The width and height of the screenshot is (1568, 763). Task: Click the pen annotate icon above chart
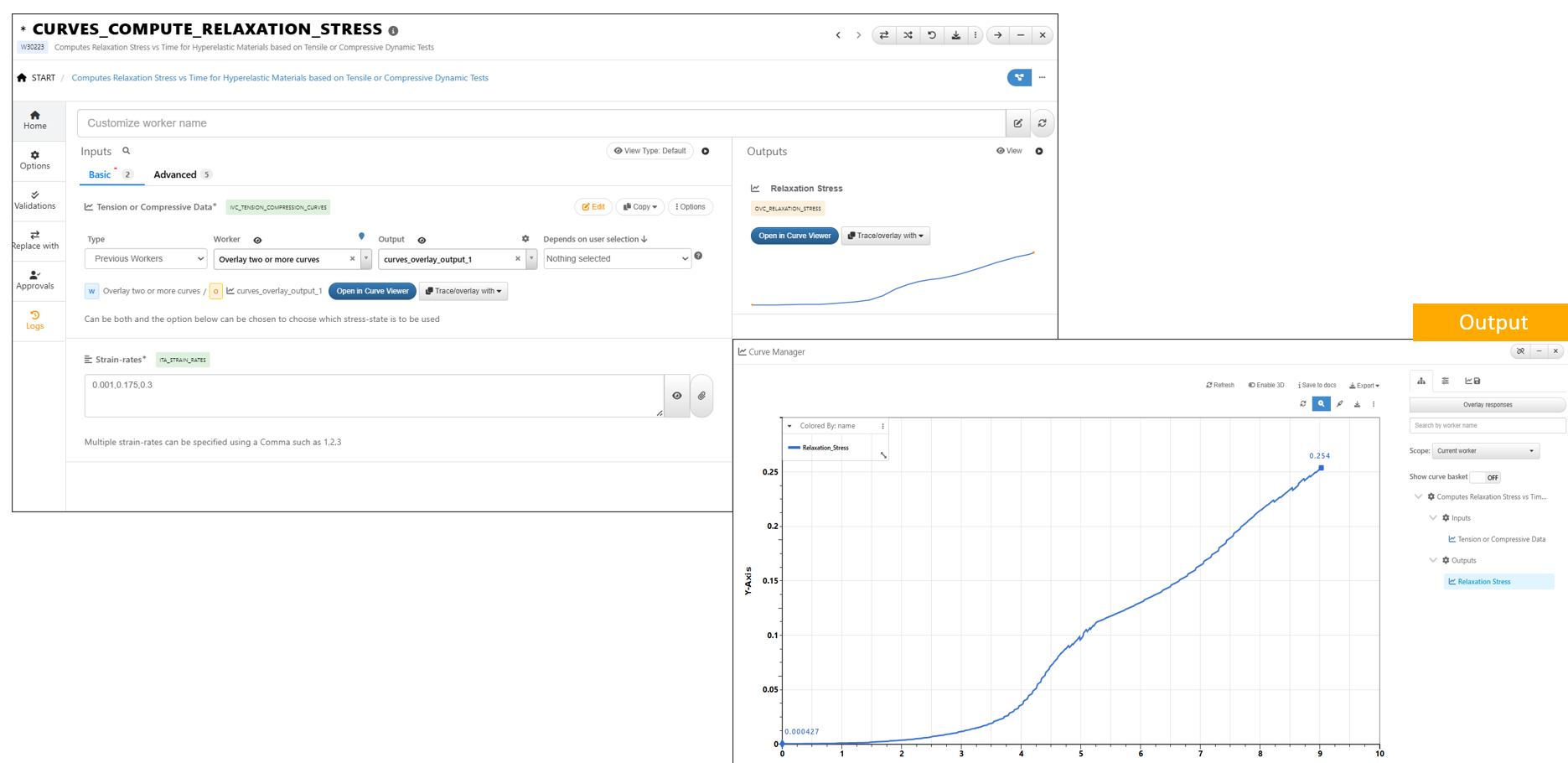click(1340, 404)
